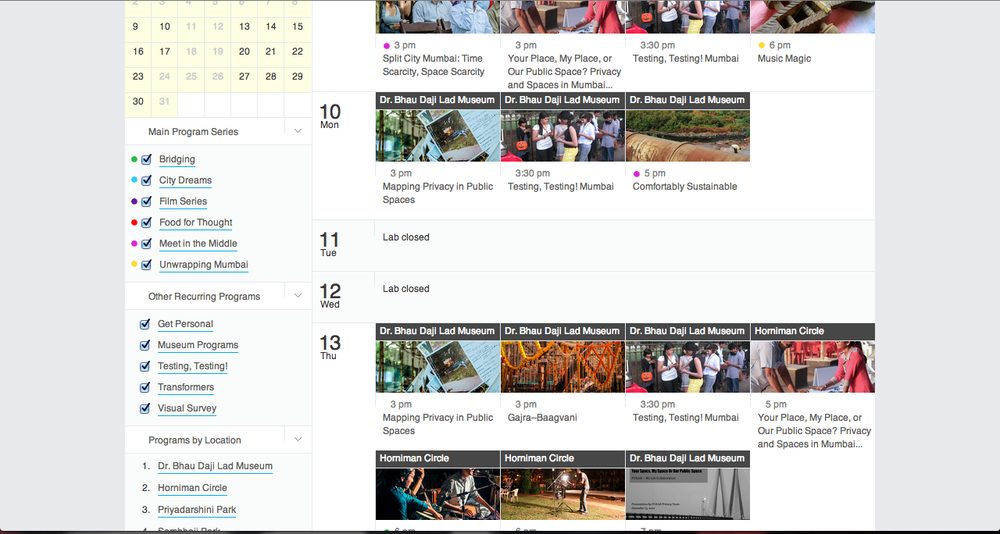
Task: Select day 15 in the mini calendar
Action: pyautogui.click(x=297, y=27)
